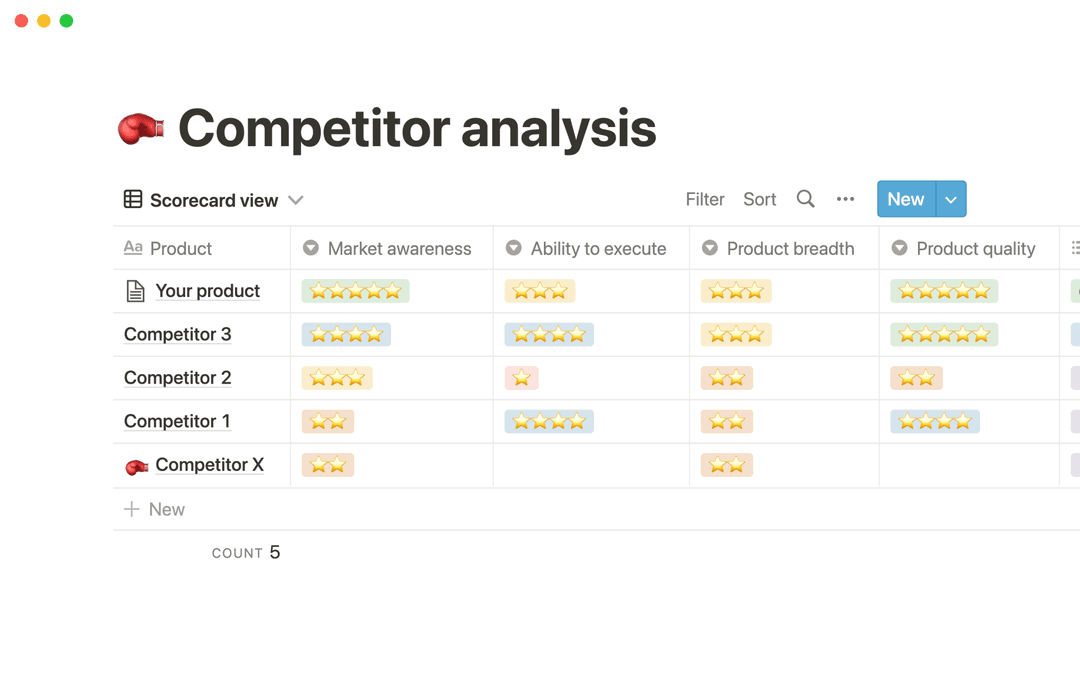This screenshot has width=1080, height=675.
Task: Click the Aa icon in the Product column
Action: 131,248
